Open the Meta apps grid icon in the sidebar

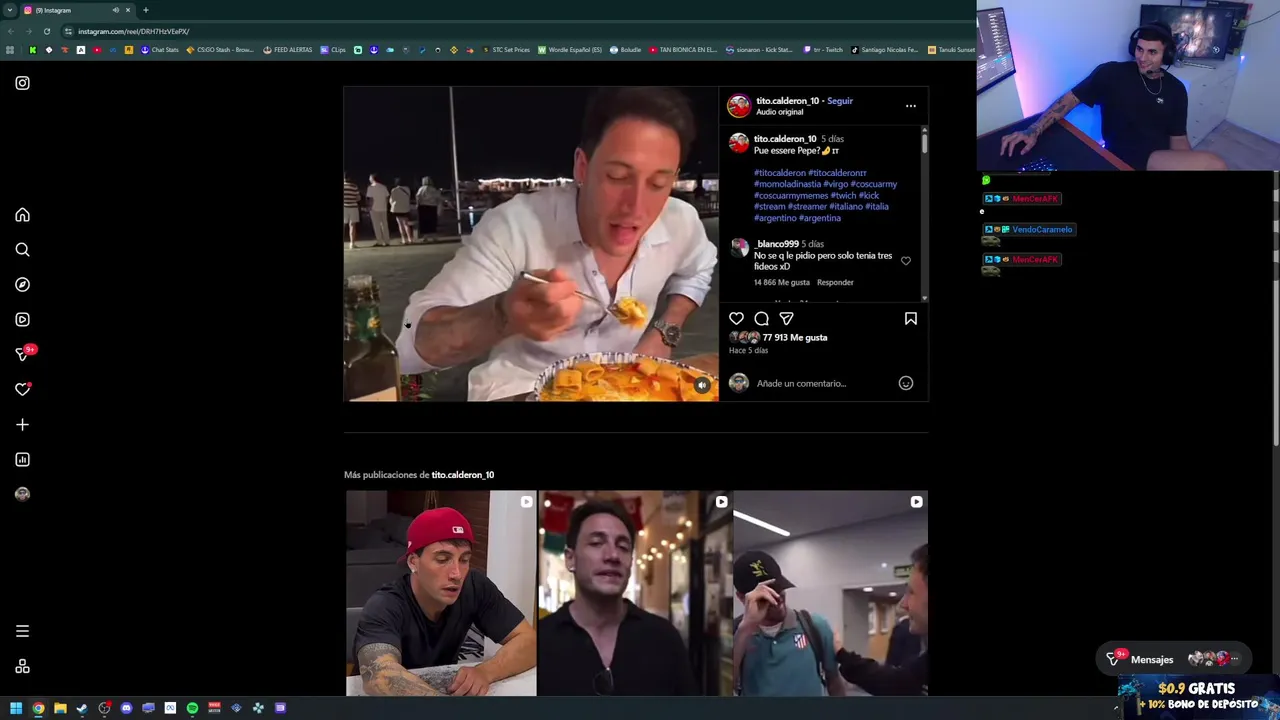[x=22, y=667]
